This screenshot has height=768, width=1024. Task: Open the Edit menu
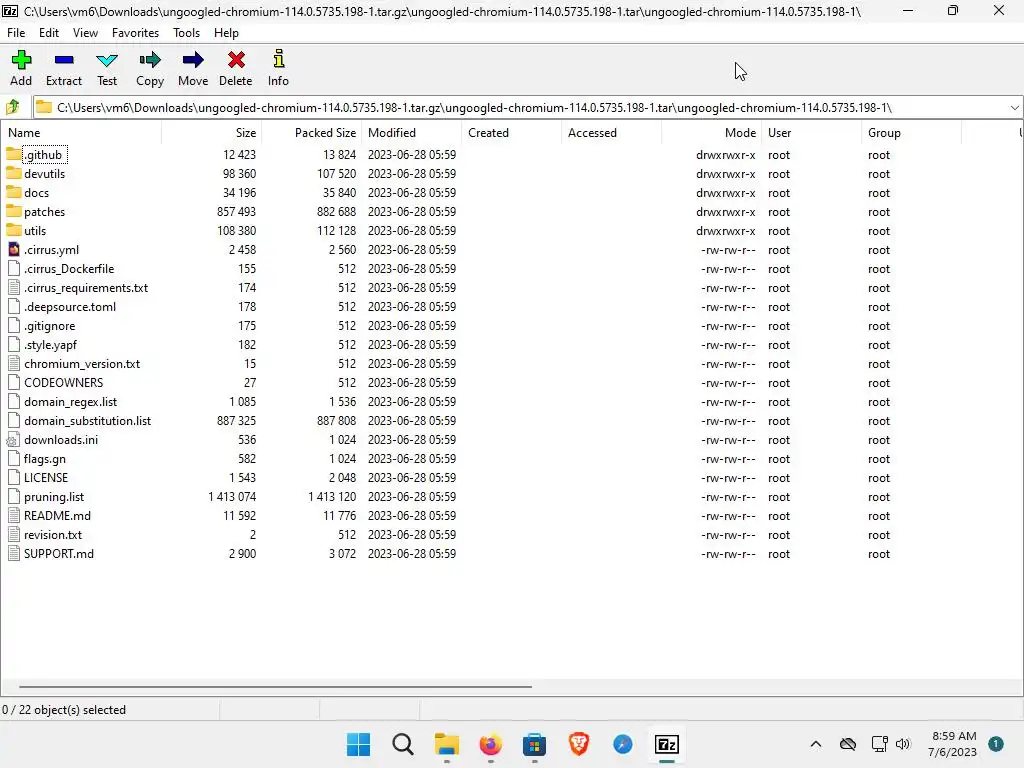(49, 33)
